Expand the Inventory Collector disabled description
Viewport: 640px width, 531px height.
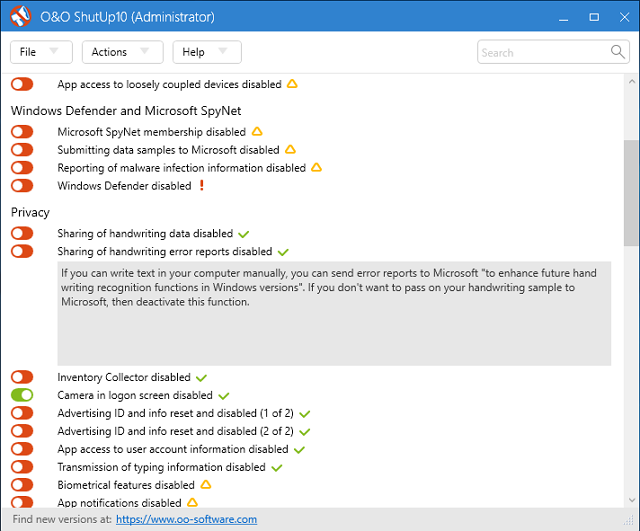click(123, 377)
